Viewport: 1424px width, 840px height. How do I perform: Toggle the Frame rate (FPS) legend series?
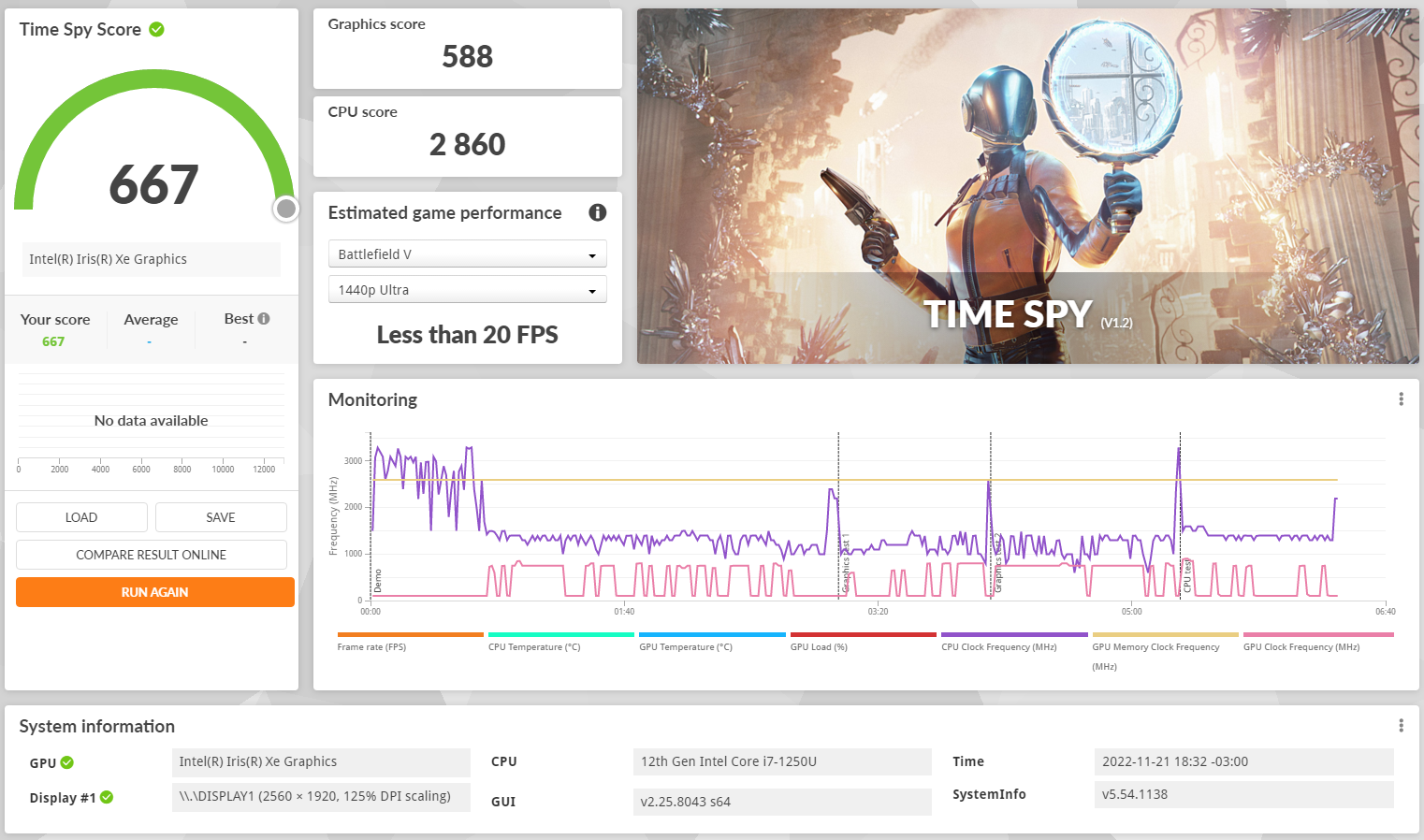[x=371, y=647]
